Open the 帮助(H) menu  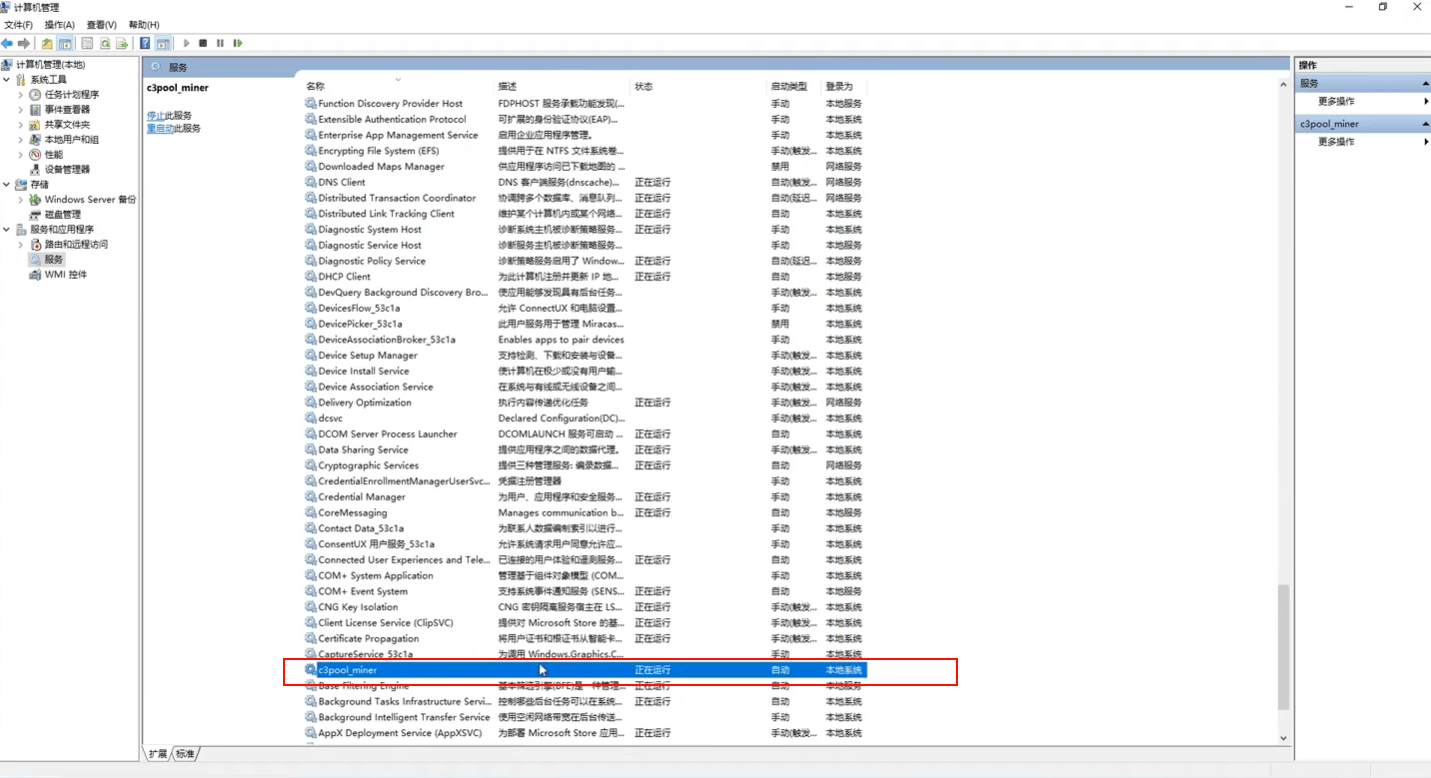pyautogui.click(x=144, y=24)
